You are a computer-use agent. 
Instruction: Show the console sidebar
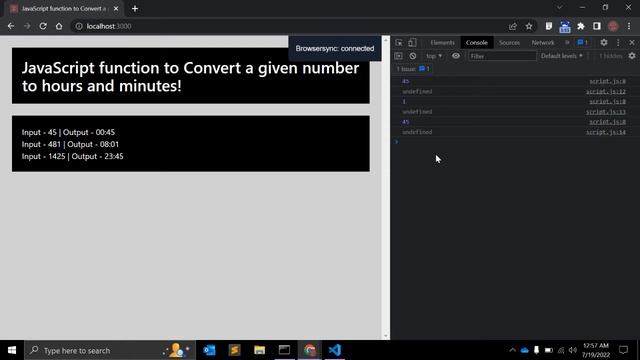pyautogui.click(x=398, y=56)
